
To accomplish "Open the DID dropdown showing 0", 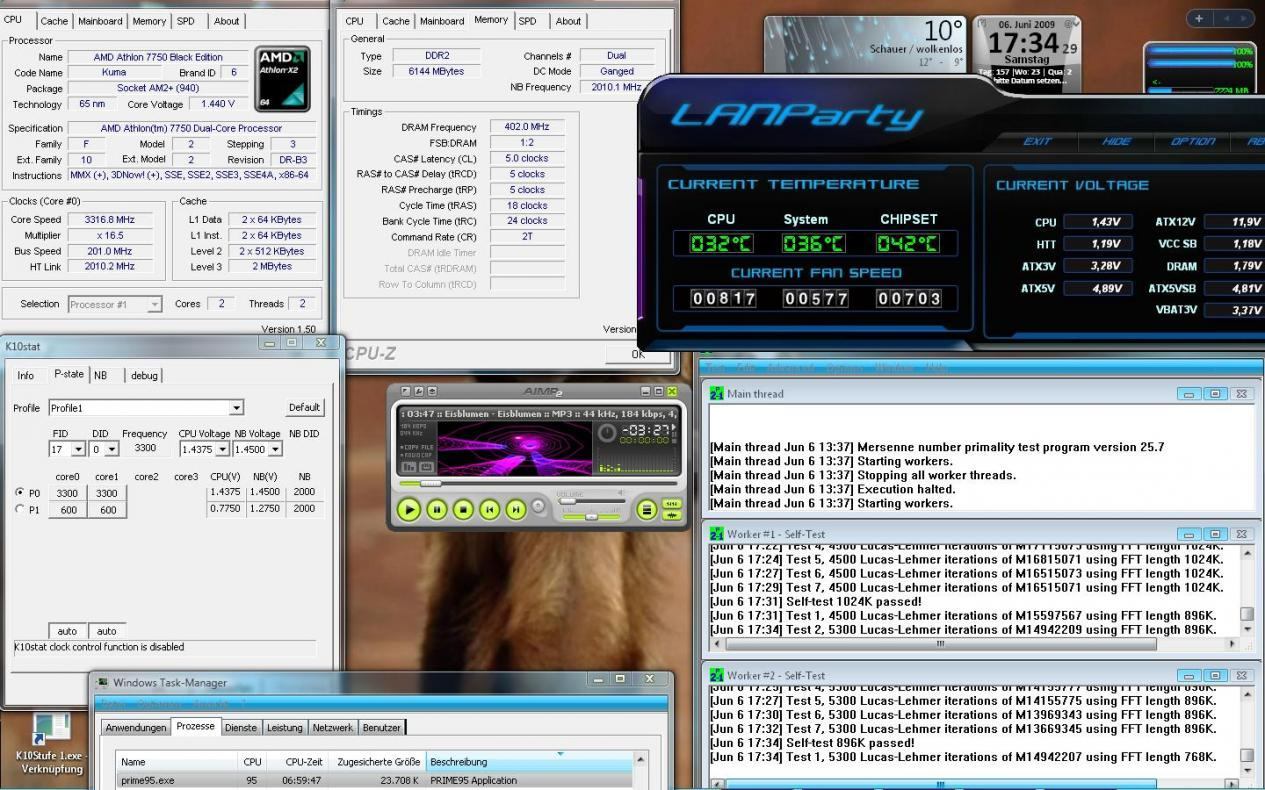I will [110, 450].
